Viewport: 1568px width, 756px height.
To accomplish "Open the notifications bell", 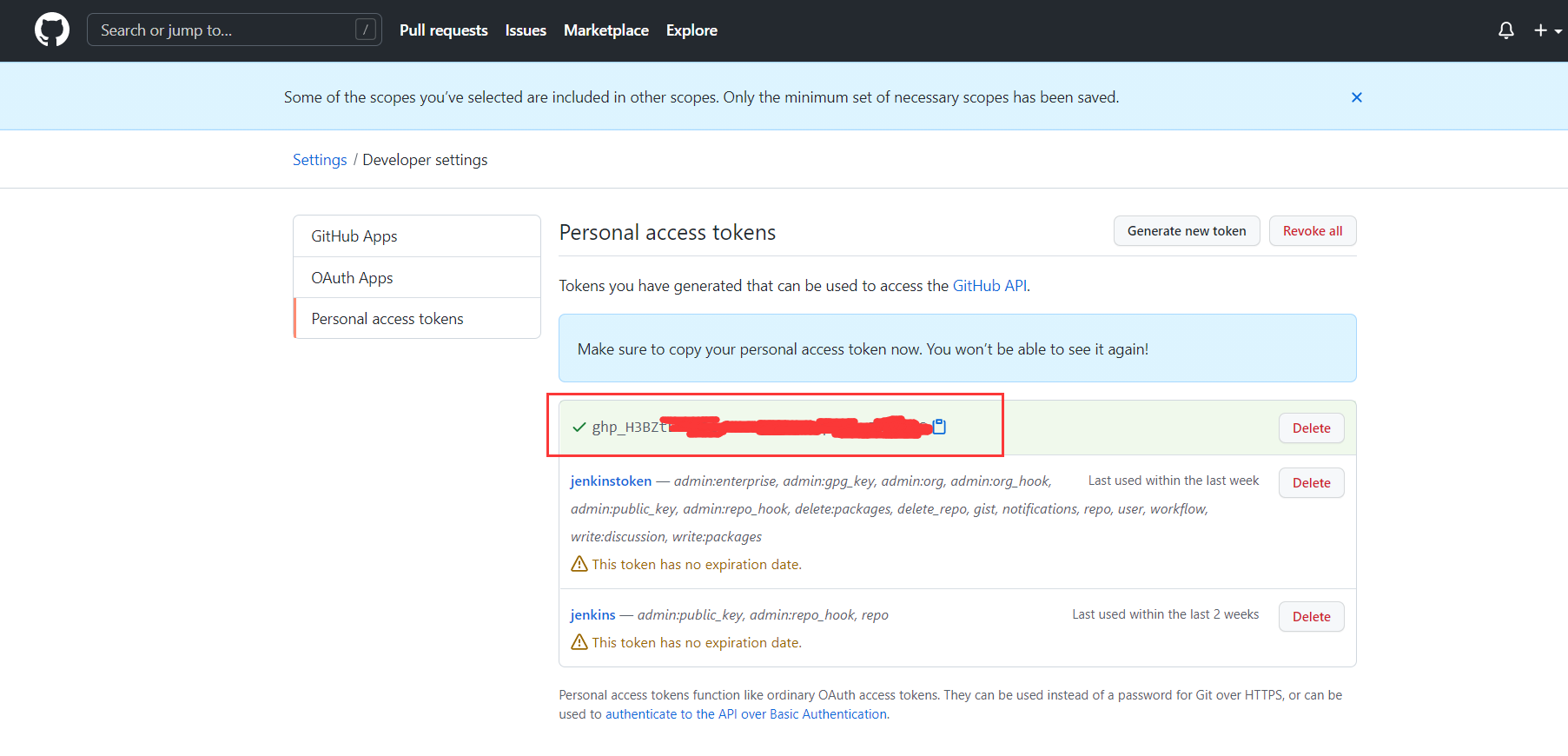I will coord(1506,30).
